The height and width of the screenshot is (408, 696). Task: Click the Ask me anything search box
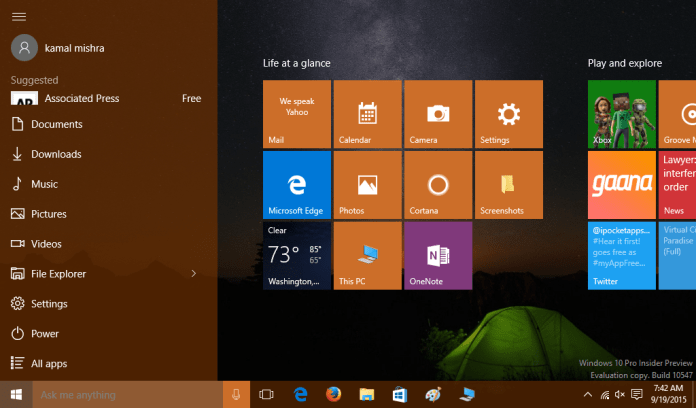pyautogui.click(x=127, y=394)
